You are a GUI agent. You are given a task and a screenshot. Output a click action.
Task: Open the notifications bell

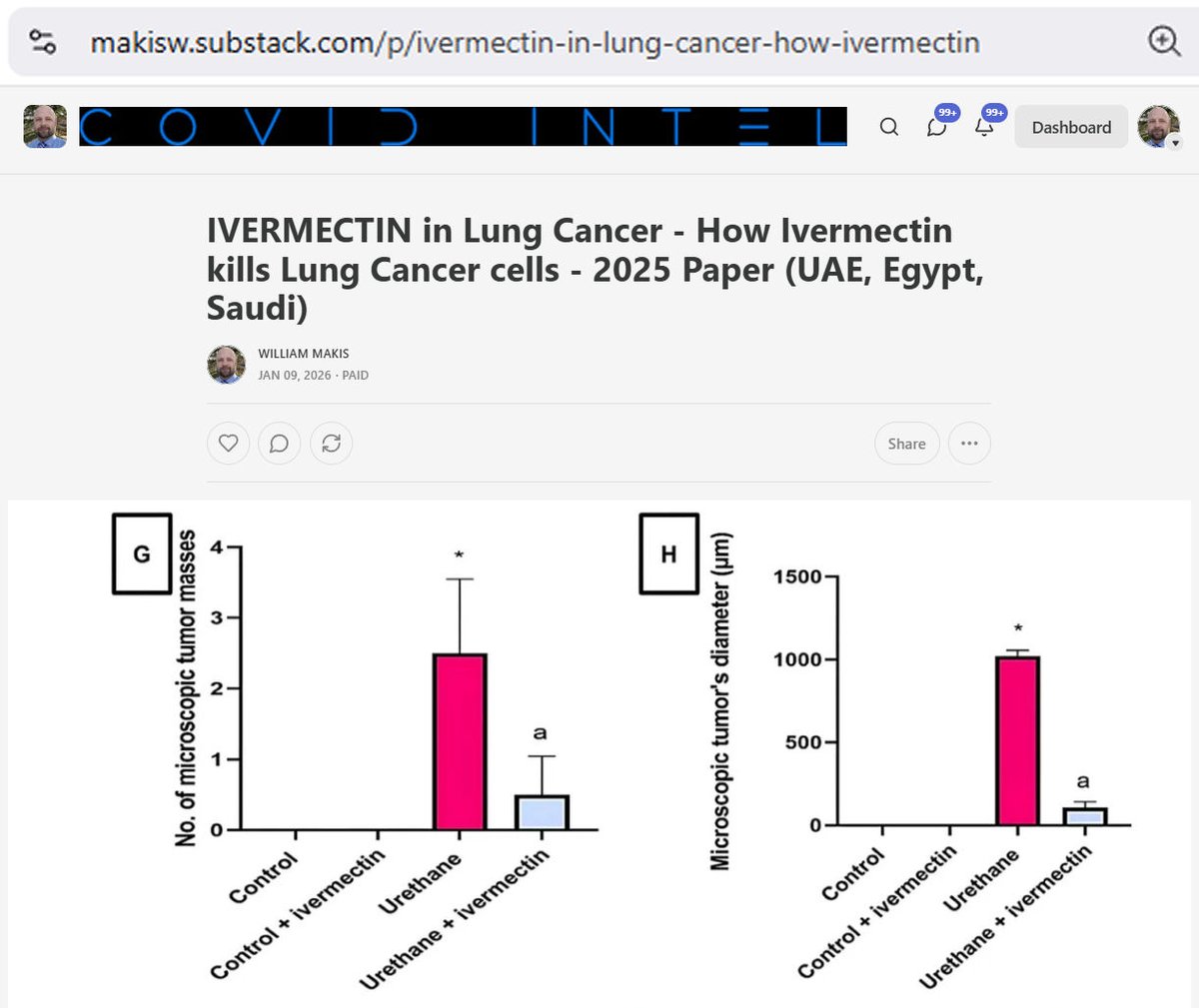[x=982, y=128]
